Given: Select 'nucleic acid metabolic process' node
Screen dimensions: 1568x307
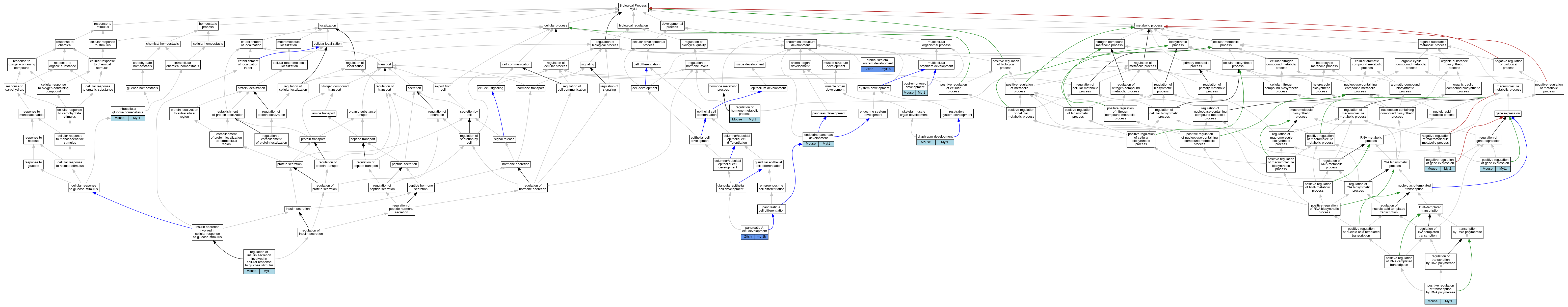Looking at the screenshot, I should (x=1442, y=113).
